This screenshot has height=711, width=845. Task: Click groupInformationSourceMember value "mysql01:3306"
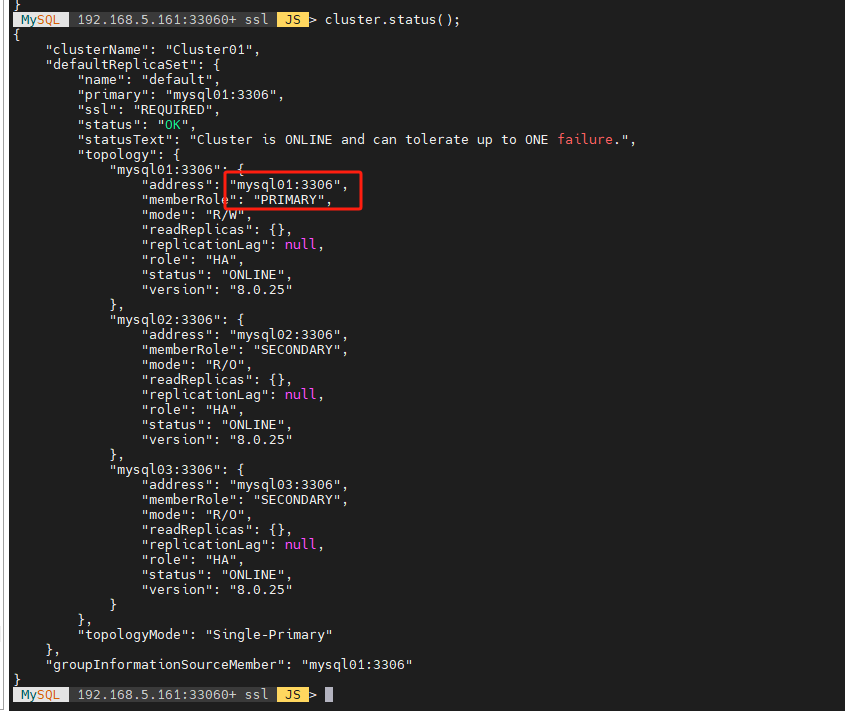pyautogui.click(x=357, y=665)
